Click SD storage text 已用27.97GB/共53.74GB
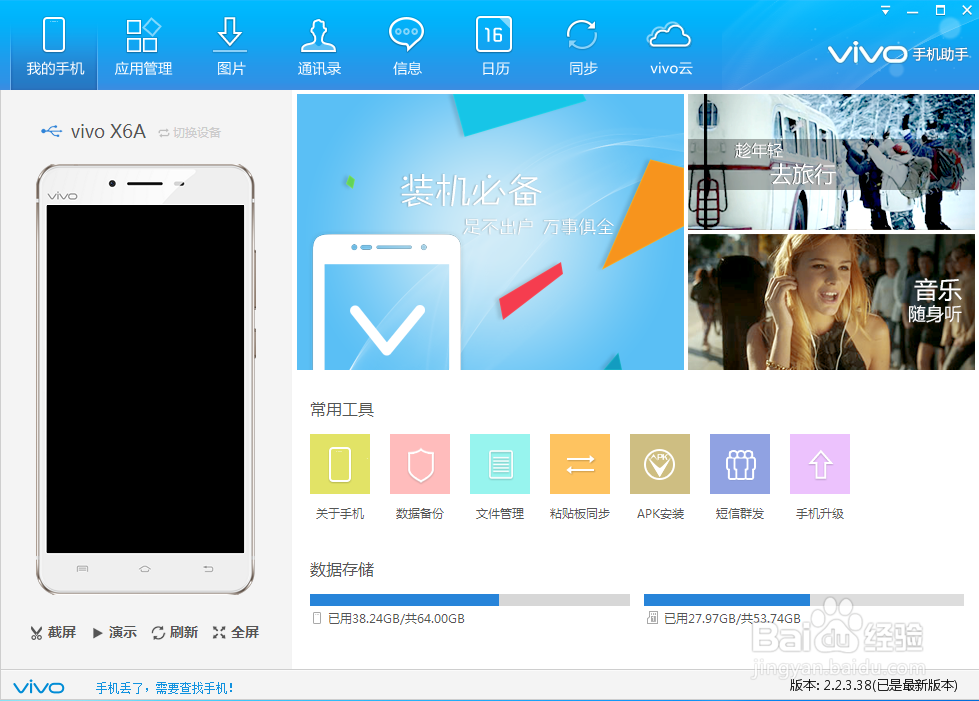The width and height of the screenshot is (979, 701). tap(732, 619)
